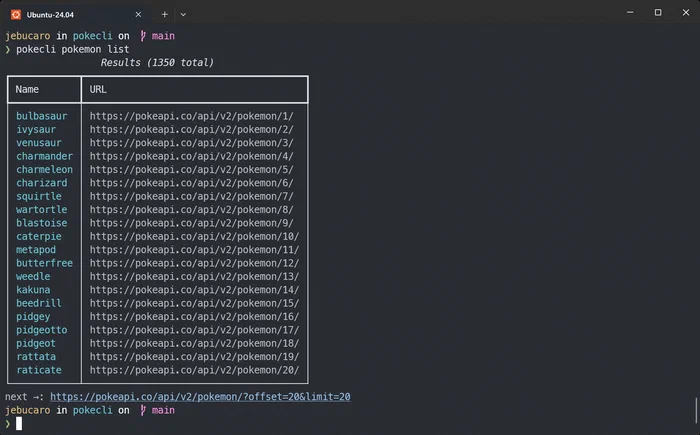Click the URL ending in pokemon/20/
Image resolution: width=700 pixels, height=435 pixels.
coord(194,370)
